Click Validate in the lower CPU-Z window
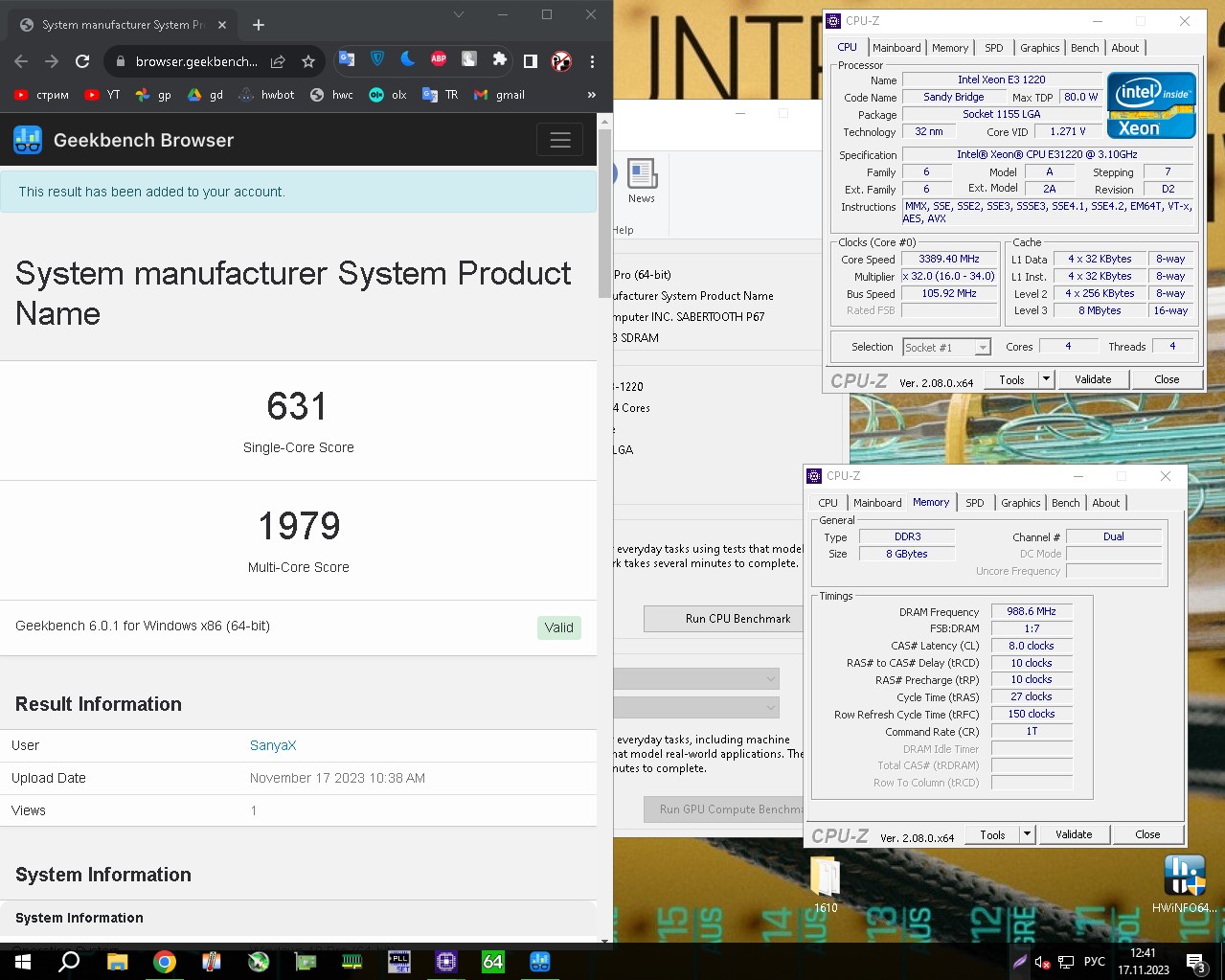Image resolution: width=1225 pixels, height=980 pixels. pos(1074,834)
